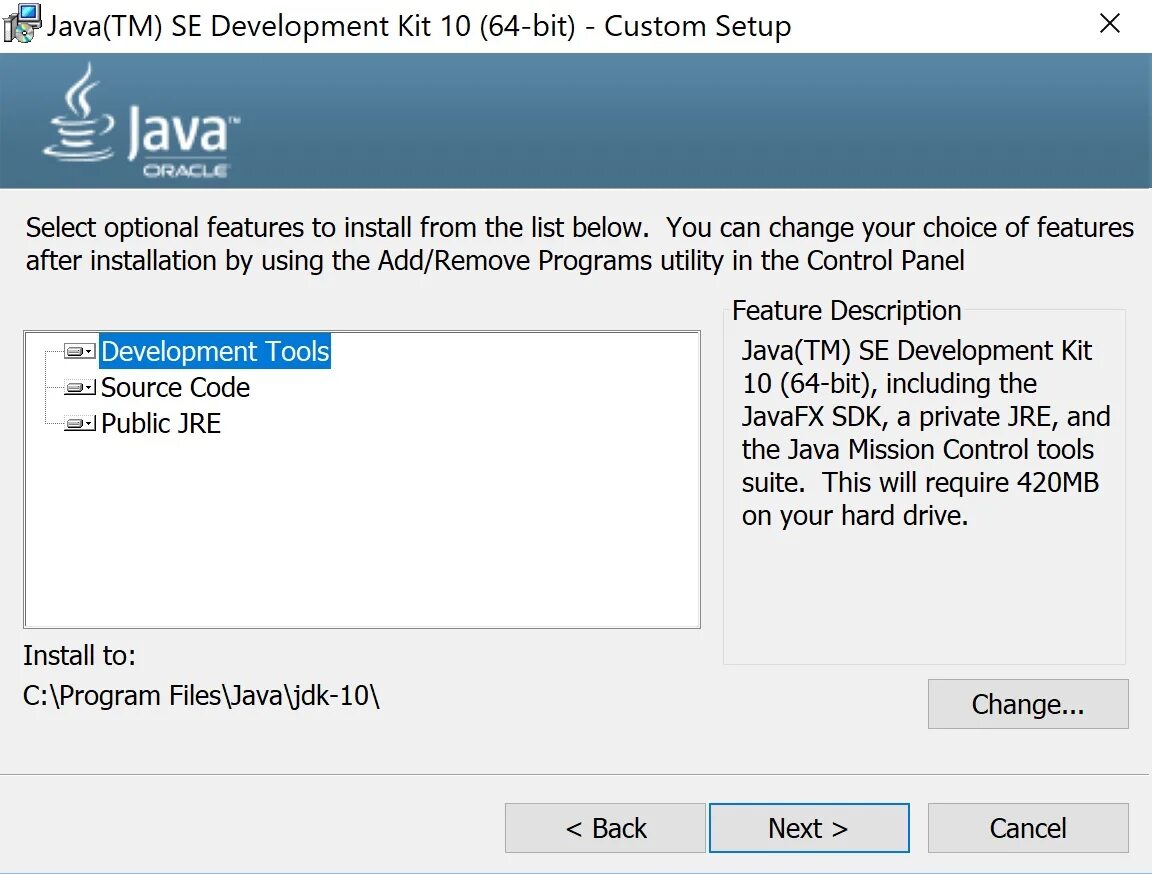Open the Source Code drive icon dropdown
The height and width of the screenshot is (874, 1152).
click(80, 388)
